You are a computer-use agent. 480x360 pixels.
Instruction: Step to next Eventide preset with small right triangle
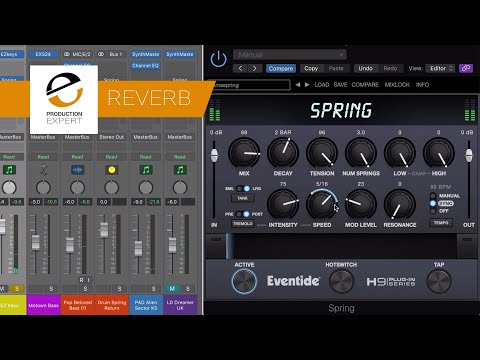point(307,85)
